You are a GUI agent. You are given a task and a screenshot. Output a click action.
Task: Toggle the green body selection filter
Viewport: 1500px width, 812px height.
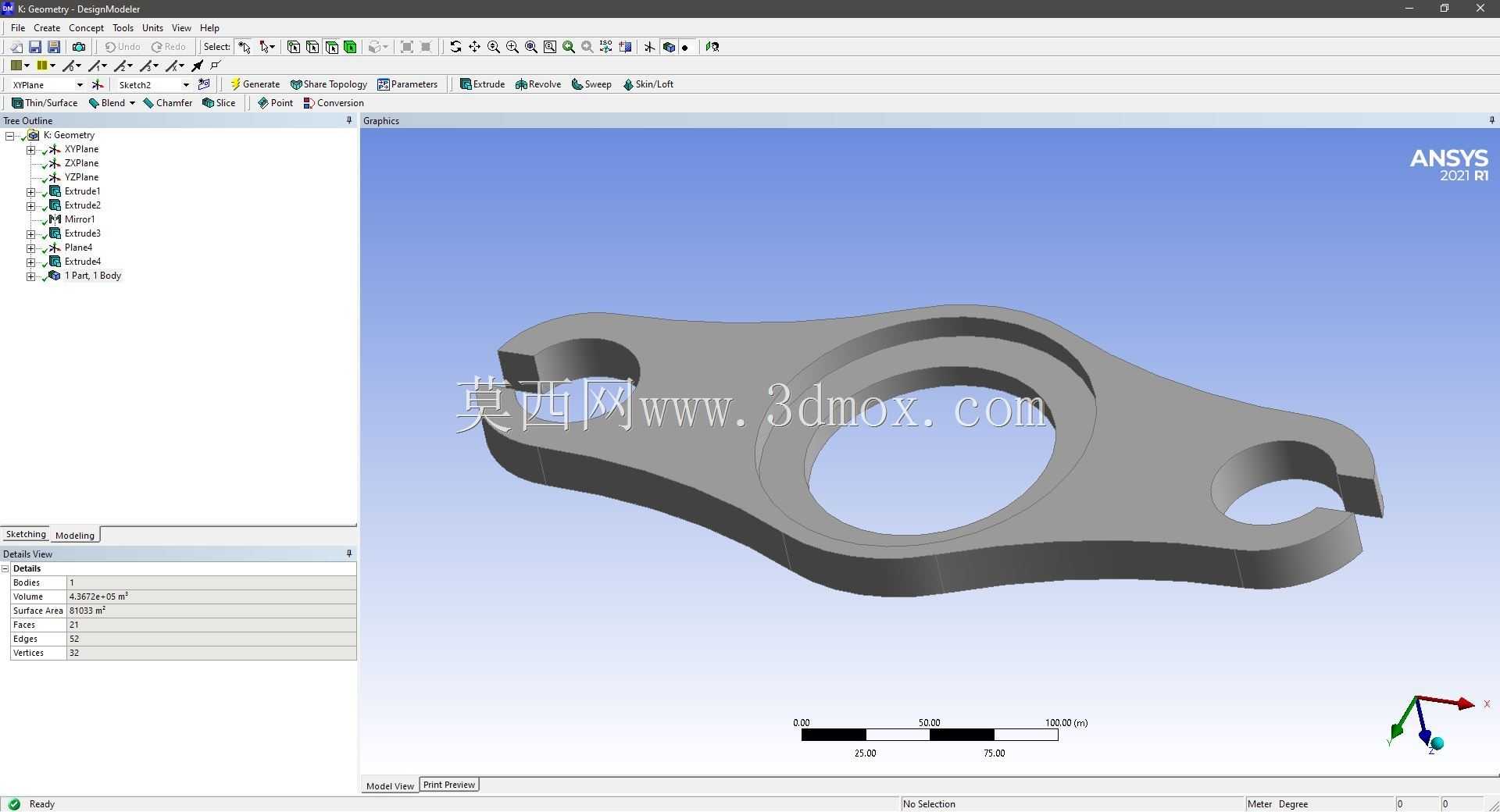tap(350, 47)
